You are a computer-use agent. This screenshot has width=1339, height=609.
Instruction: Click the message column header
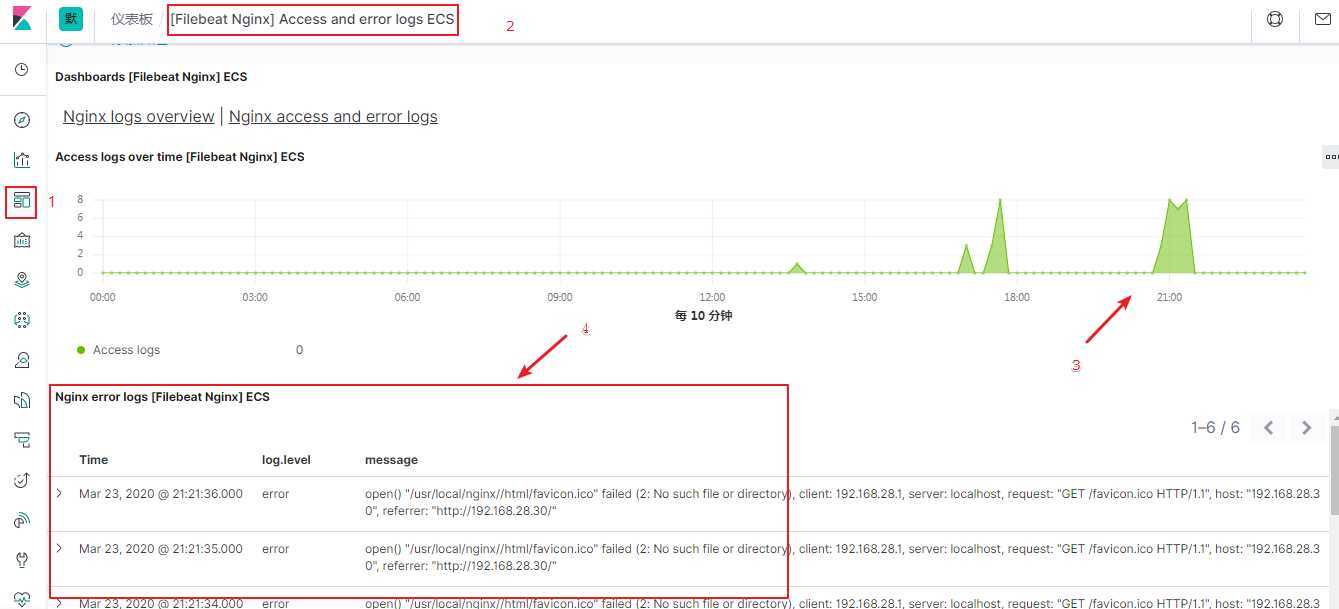[391, 460]
